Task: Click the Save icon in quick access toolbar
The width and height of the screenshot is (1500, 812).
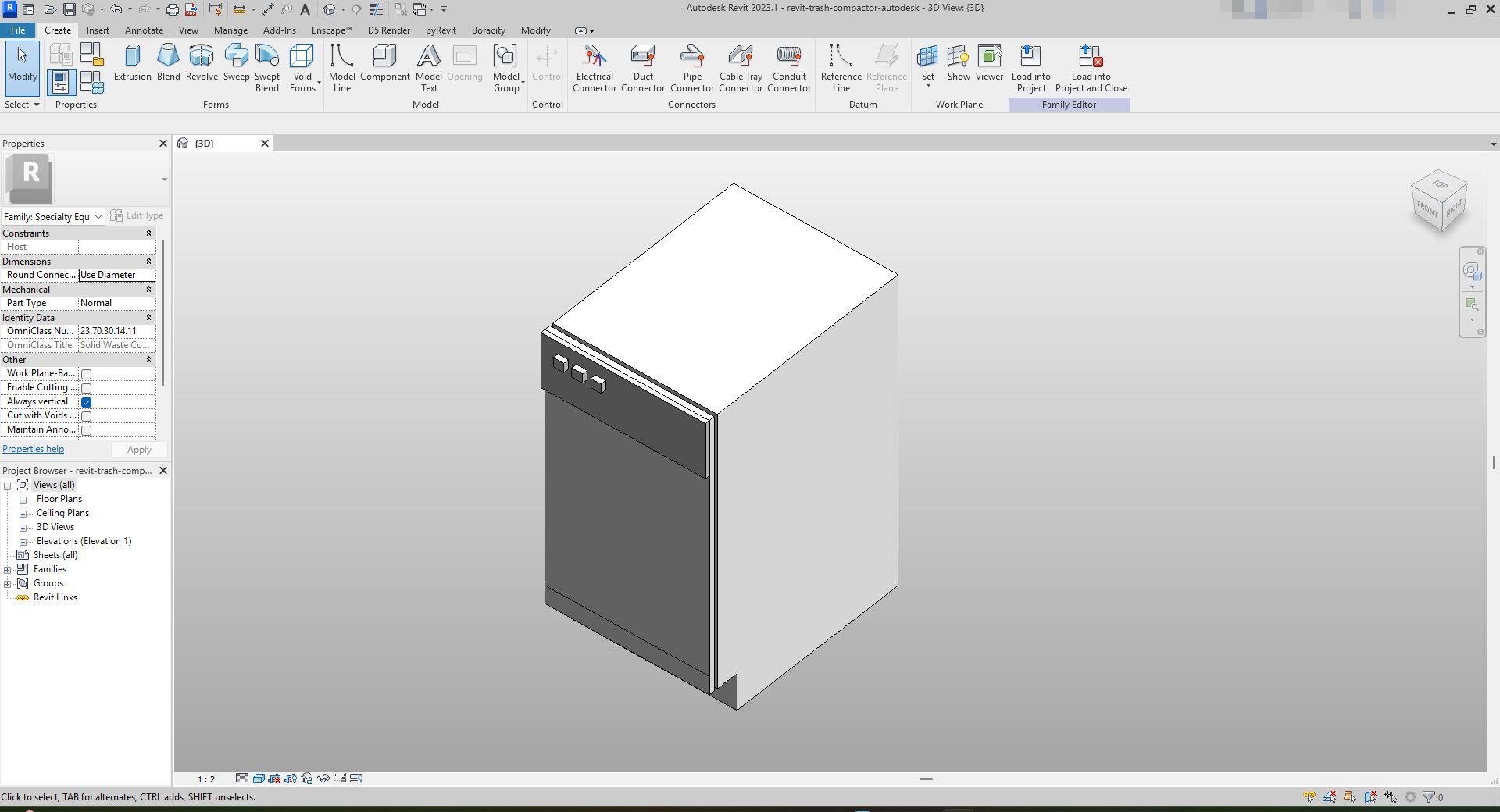Action: pos(70,9)
